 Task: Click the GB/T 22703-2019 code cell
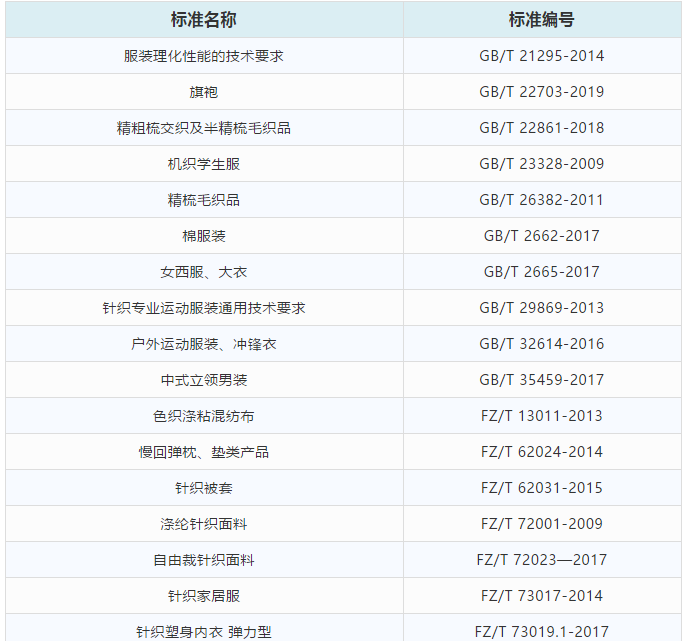pos(541,92)
